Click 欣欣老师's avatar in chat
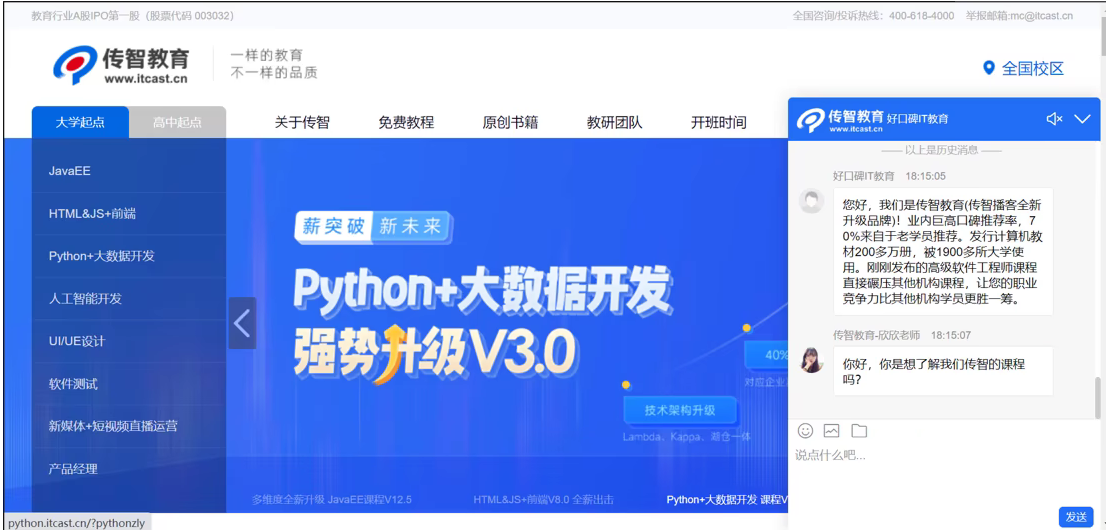 [x=811, y=361]
